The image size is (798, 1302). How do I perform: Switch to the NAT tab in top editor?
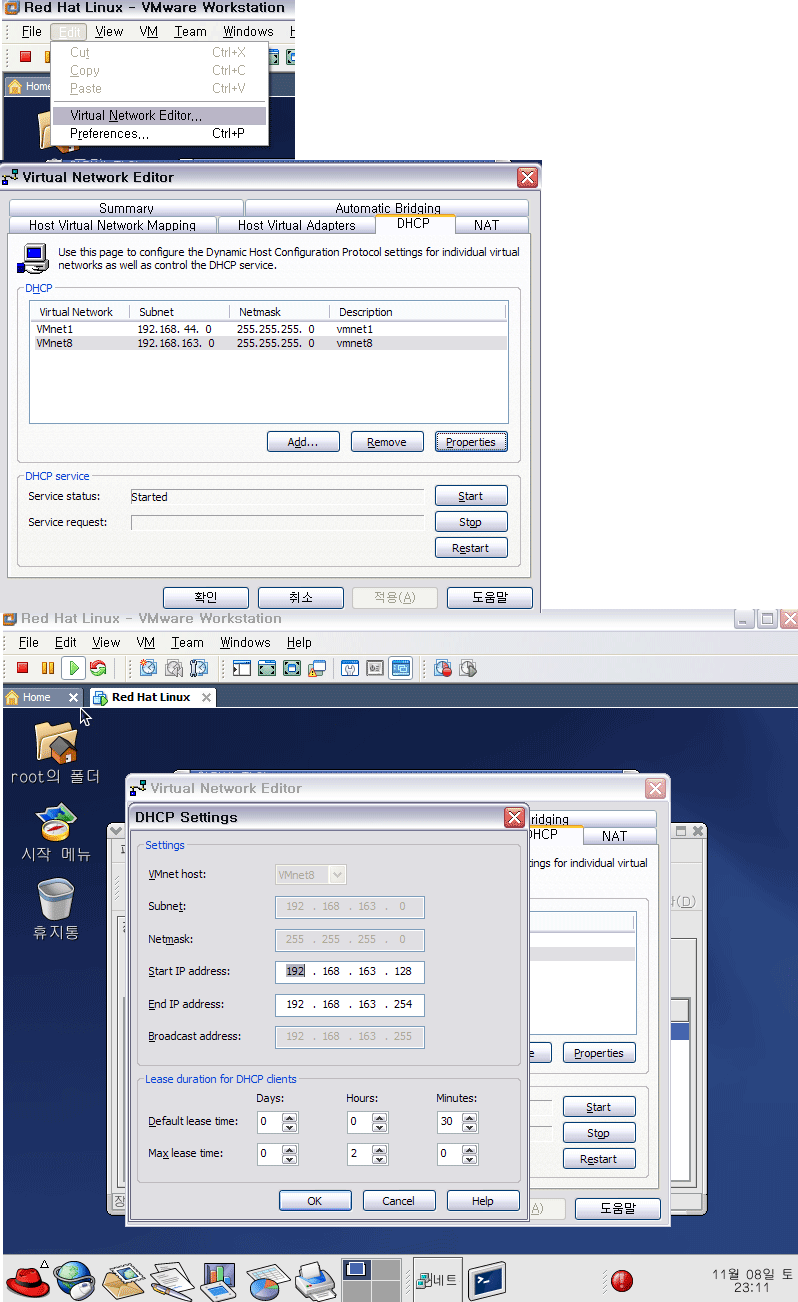(x=487, y=224)
